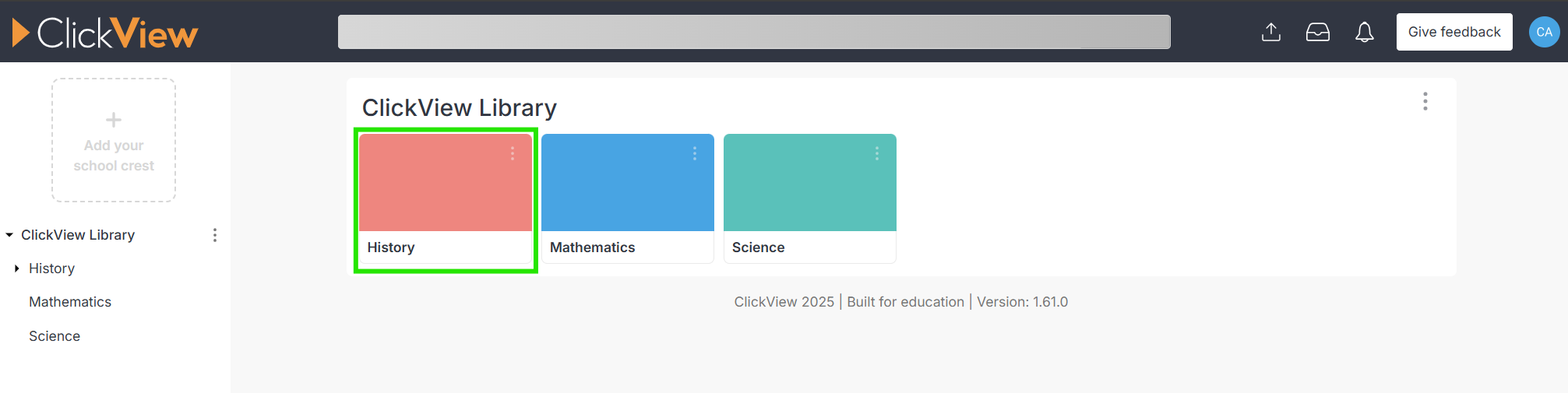The image size is (1568, 393).
Task: Select Mathematics in the sidebar tree
Action: tap(70, 302)
